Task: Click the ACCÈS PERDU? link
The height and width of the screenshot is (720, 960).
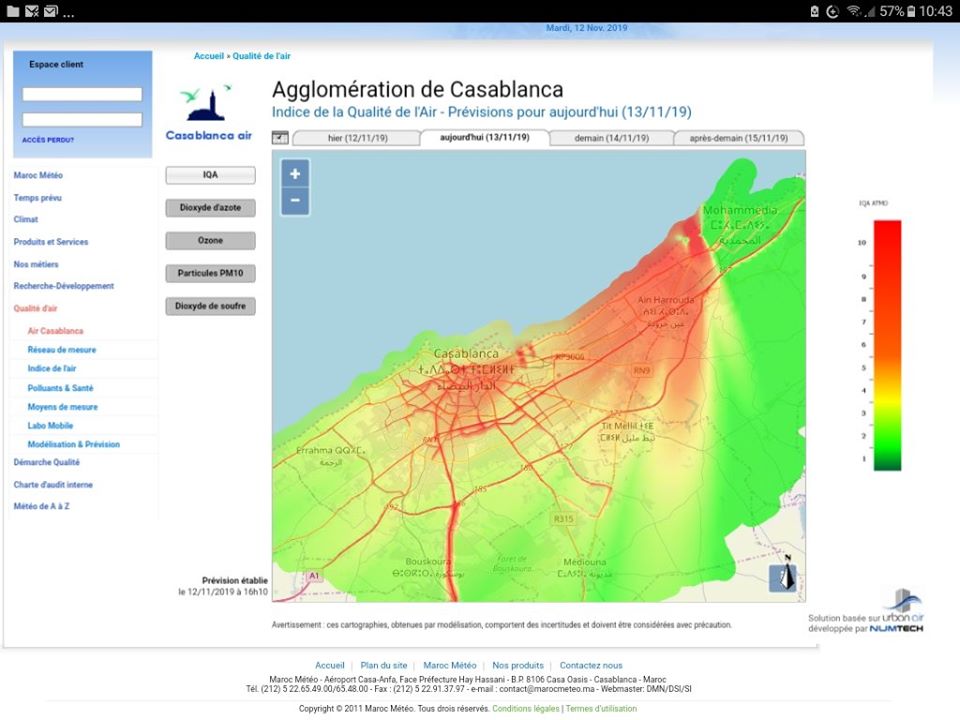Action: 48,140
